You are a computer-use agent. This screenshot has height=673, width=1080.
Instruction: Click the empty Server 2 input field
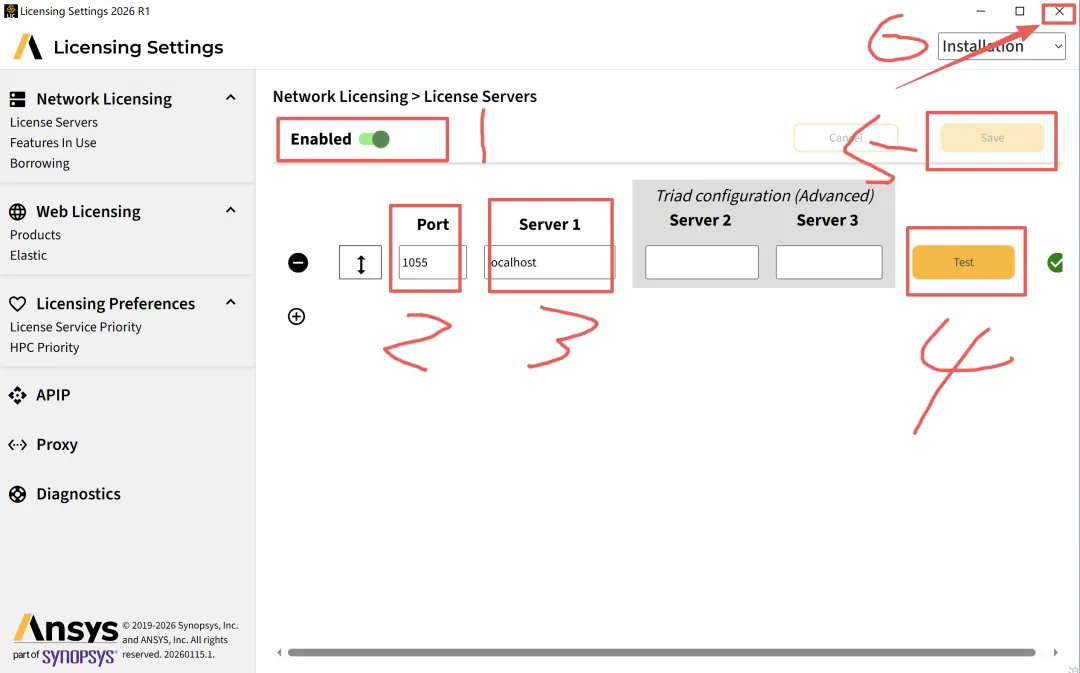pos(702,262)
